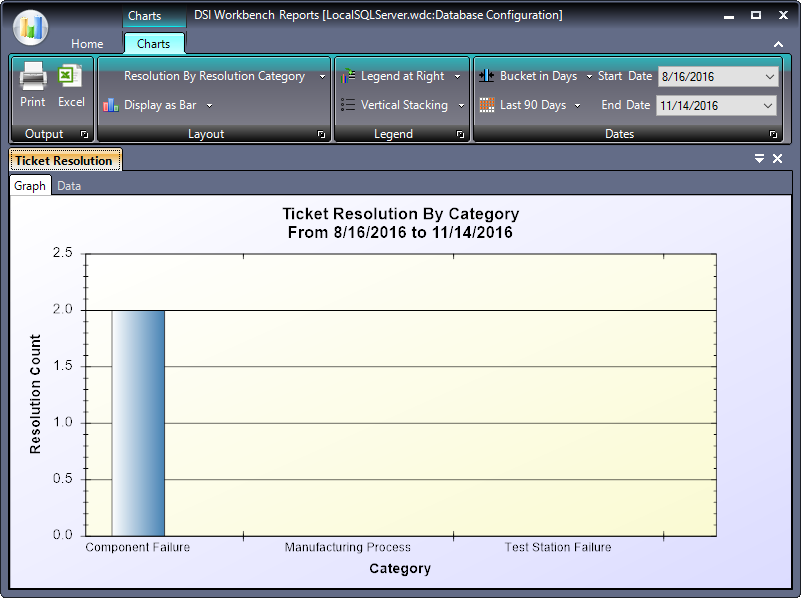Expand the Display as Bar dropdown arrow
This screenshot has width=801, height=598.
pyautogui.click(x=209, y=106)
